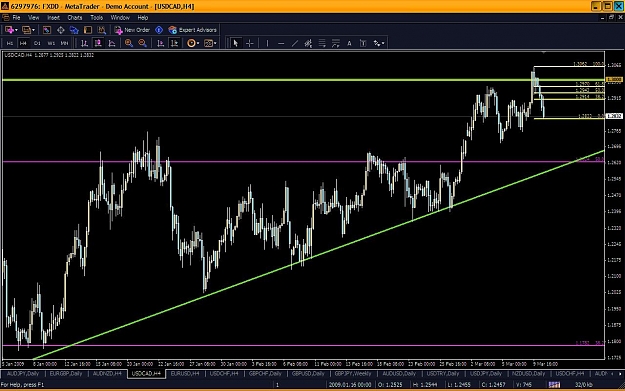This screenshot has height=391, width=625.
Task: Switch to the EURGBP,Daily chart tab
Action: point(66,374)
